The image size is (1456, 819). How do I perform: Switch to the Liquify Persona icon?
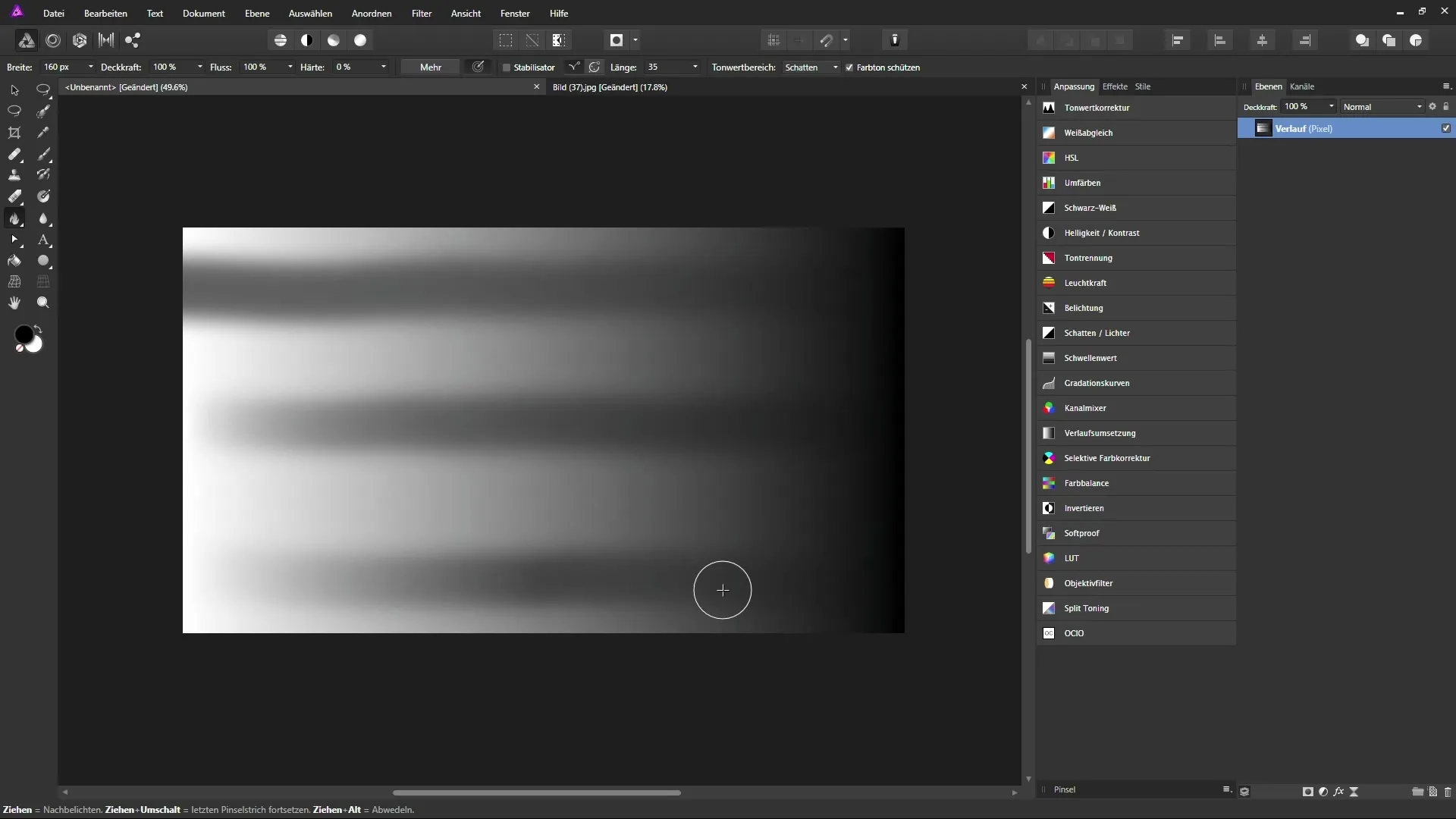pyautogui.click(x=53, y=40)
